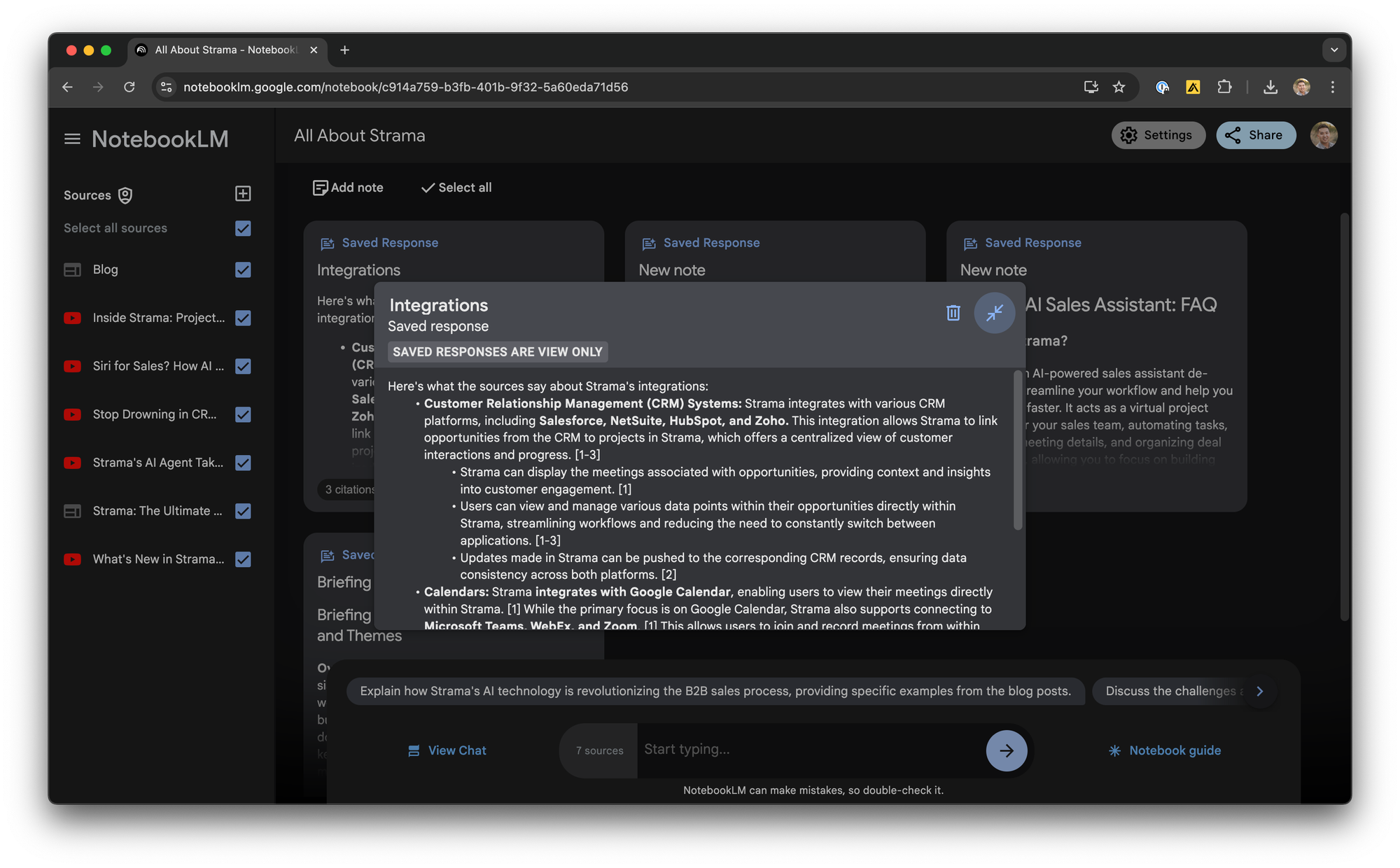Image resolution: width=1400 pixels, height=868 pixels.
Task: Uncheck the What's New in Strama source
Action: pyautogui.click(x=243, y=559)
